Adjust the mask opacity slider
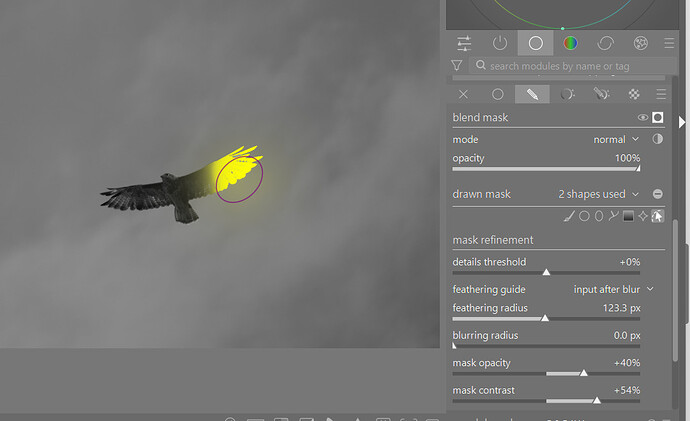 [546, 373]
